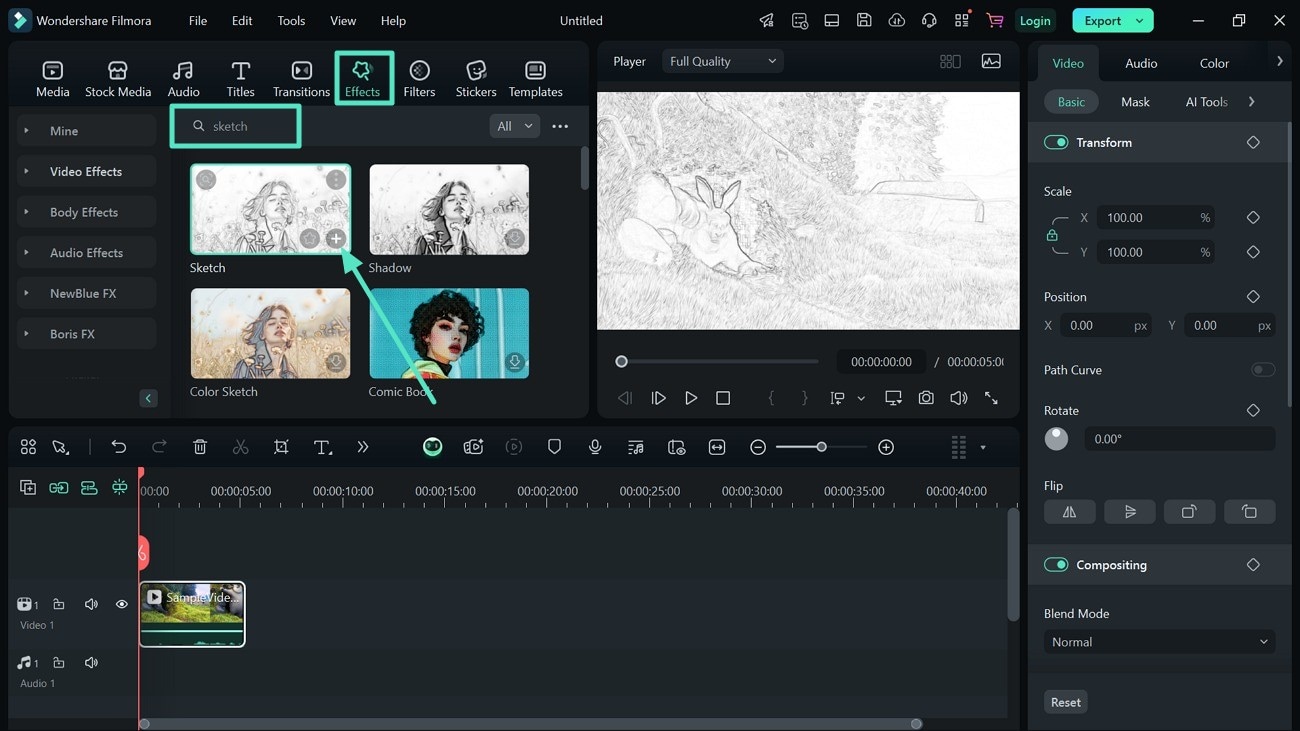The width and height of the screenshot is (1300, 731).
Task: Click the Export button
Action: (x=1102, y=20)
